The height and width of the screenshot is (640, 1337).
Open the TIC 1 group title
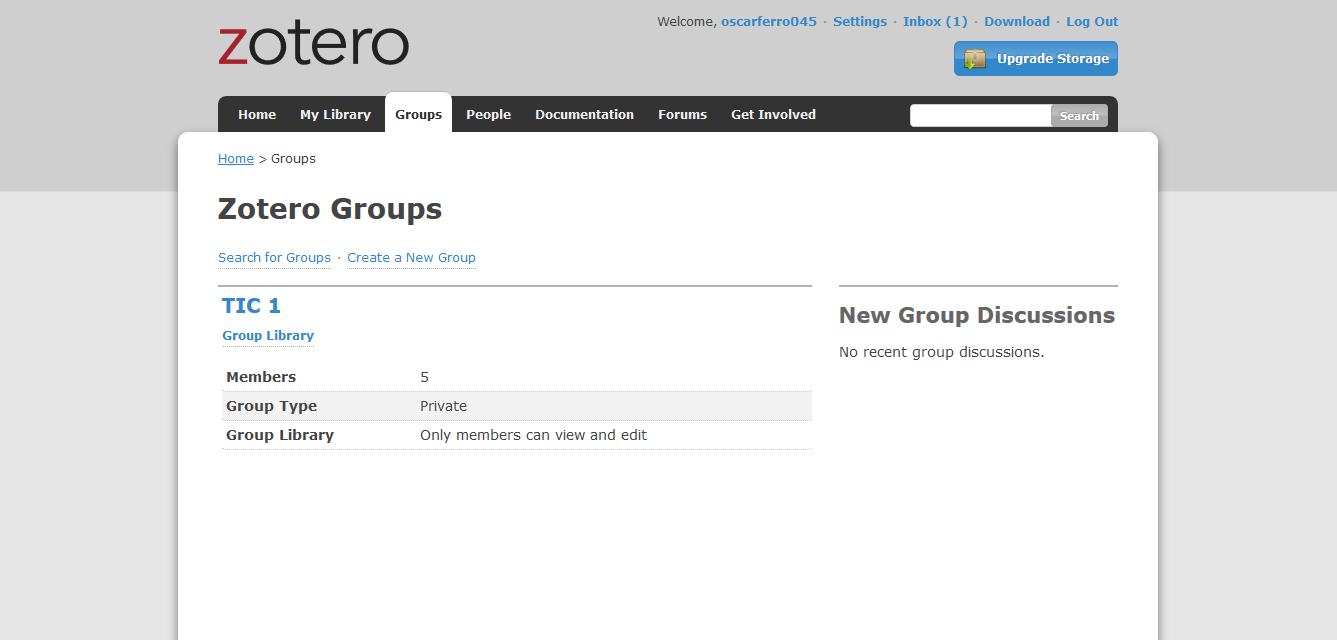coord(251,306)
